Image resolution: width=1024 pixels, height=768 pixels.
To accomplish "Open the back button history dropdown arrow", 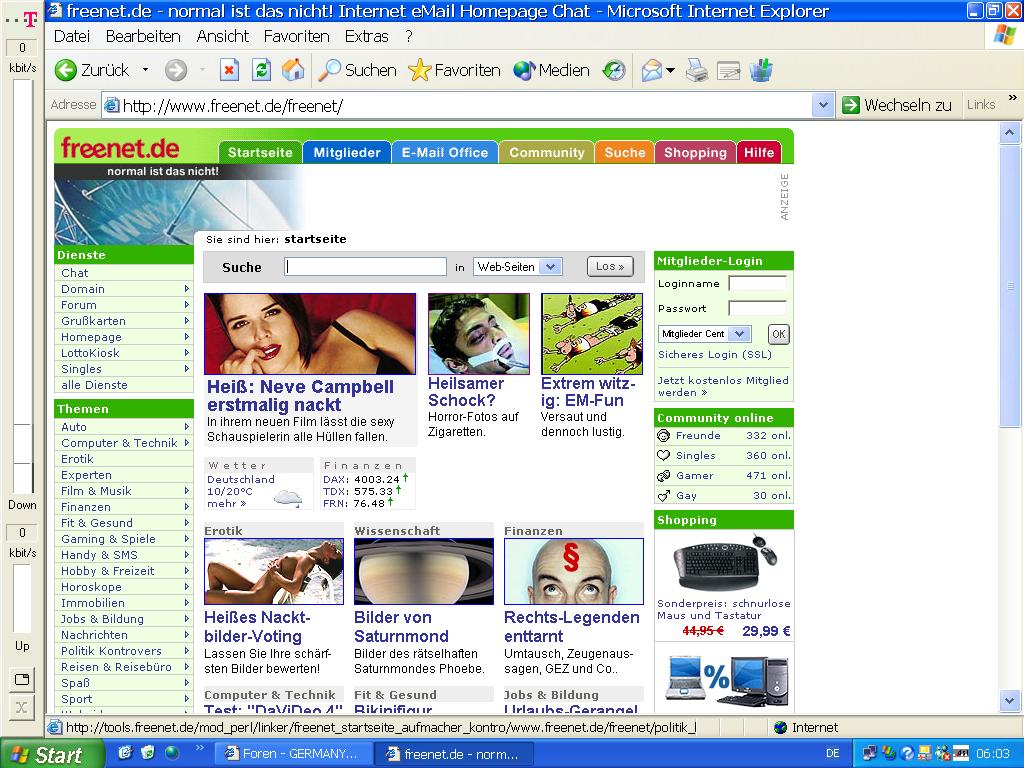I will point(146,70).
